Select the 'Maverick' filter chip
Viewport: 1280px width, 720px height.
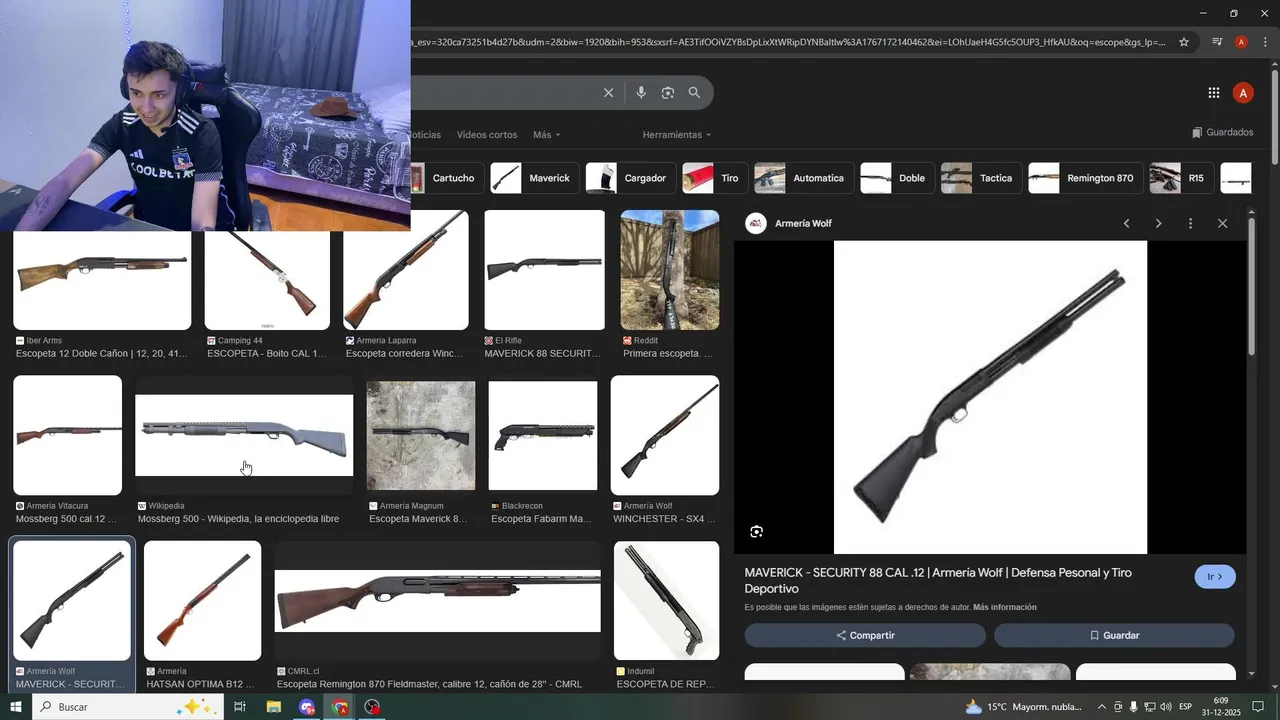534,178
